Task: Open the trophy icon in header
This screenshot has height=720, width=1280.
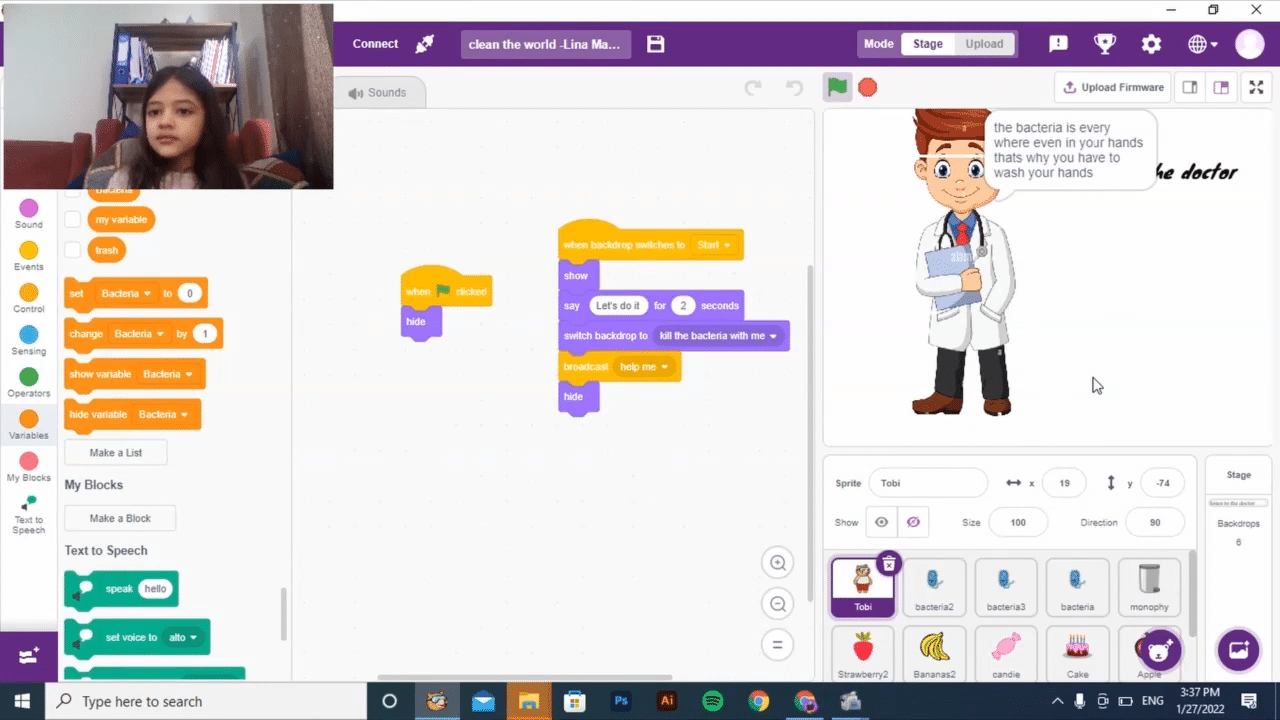Action: [x=1104, y=44]
